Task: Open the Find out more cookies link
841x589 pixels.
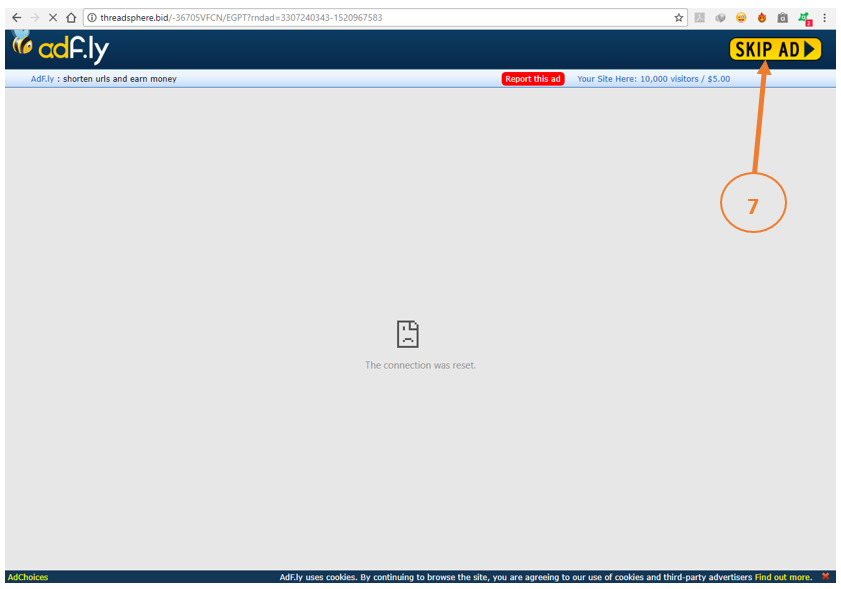Action: click(x=783, y=577)
